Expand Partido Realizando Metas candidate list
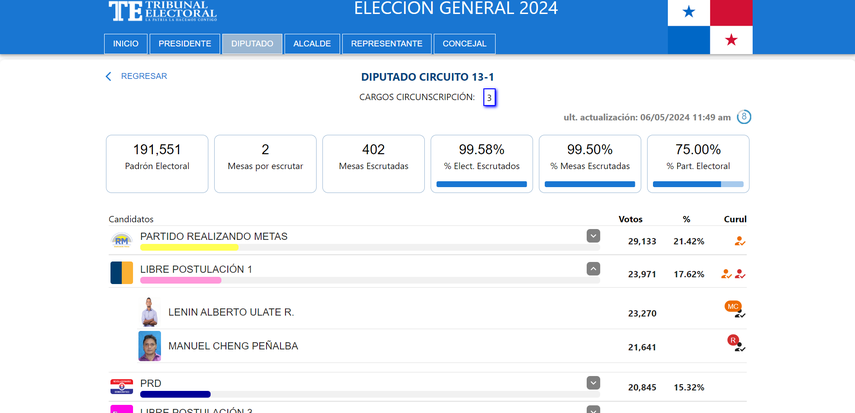The image size is (855, 413). pyautogui.click(x=593, y=236)
